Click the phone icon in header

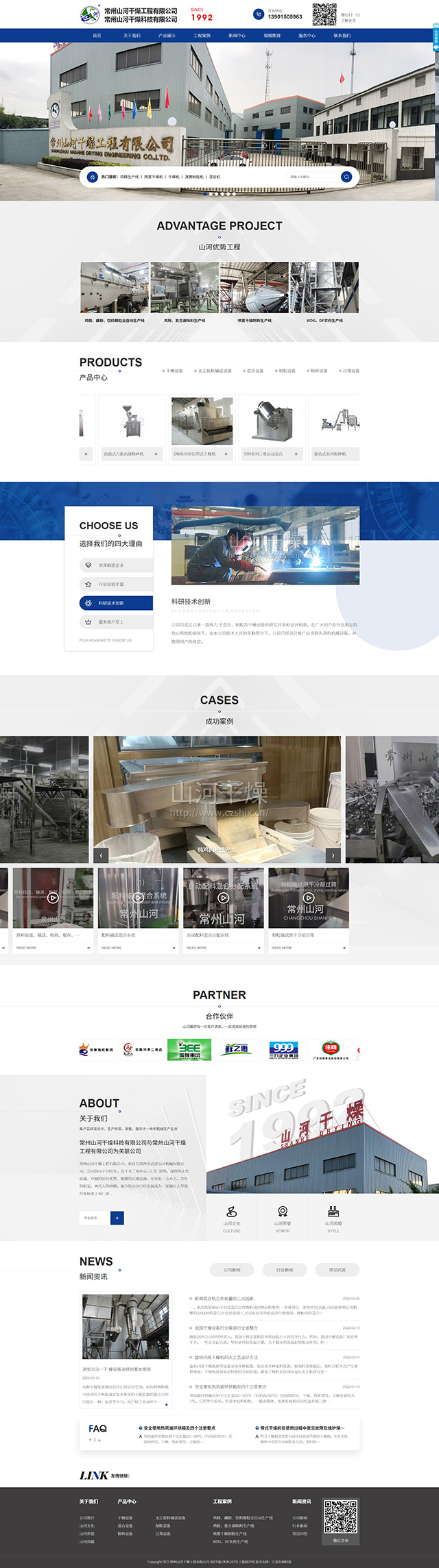(x=259, y=14)
